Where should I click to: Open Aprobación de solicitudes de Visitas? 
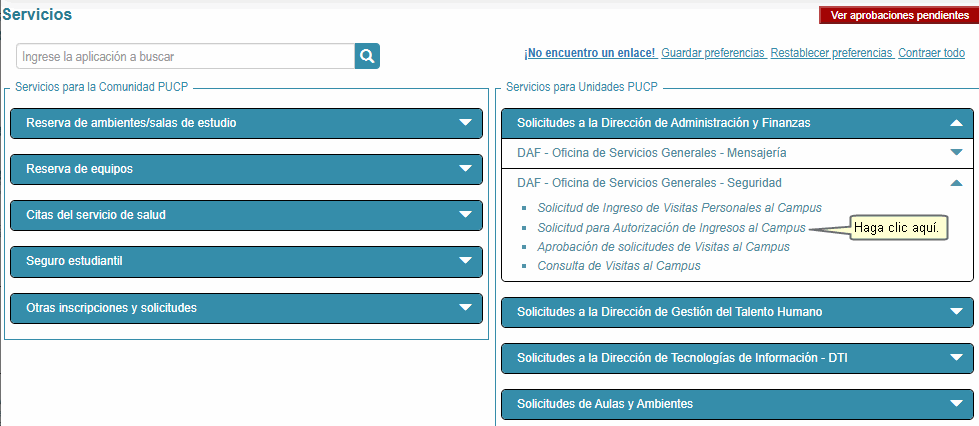click(663, 247)
